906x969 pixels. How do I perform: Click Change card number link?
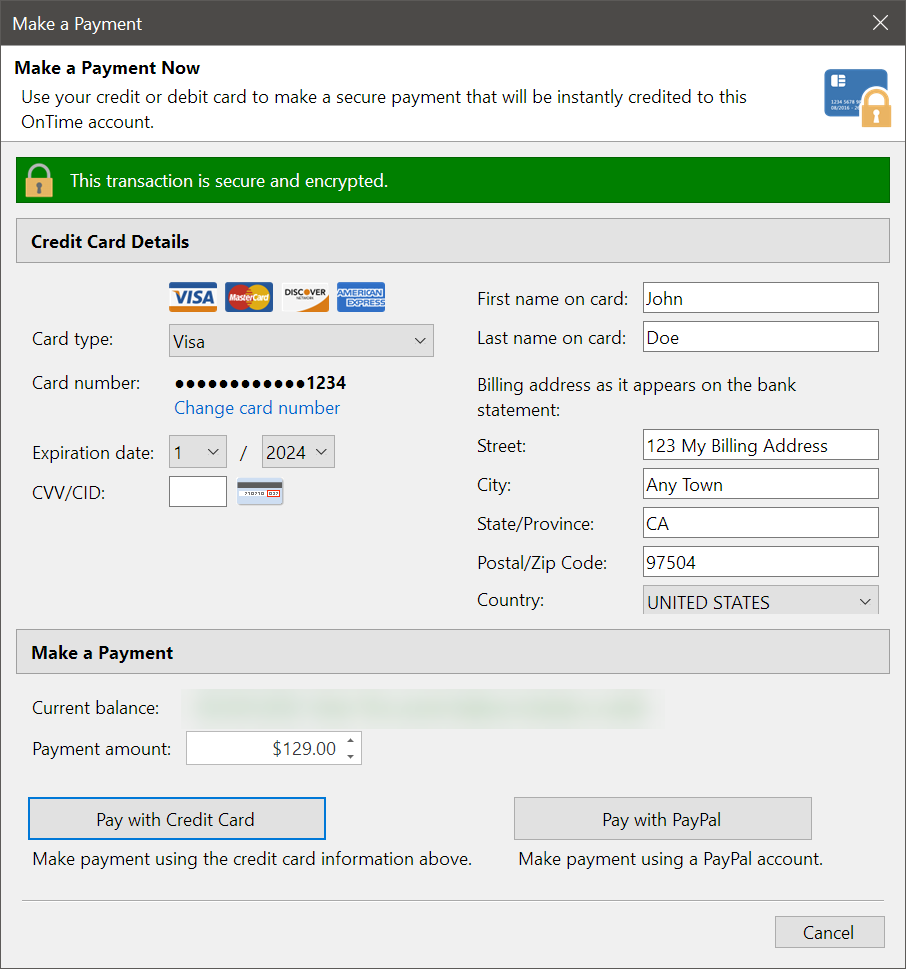pos(257,408)
